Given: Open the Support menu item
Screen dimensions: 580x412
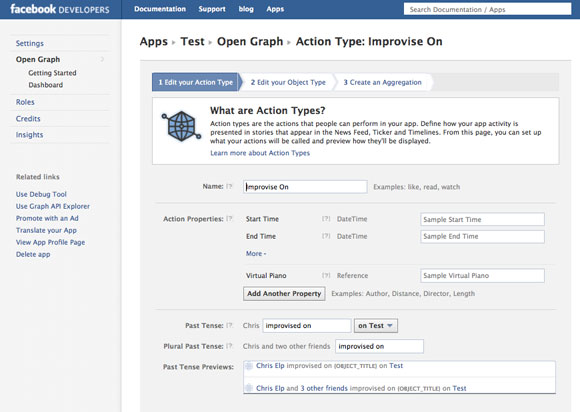Looking at the screenshot, I should click(x=212, y=9).
